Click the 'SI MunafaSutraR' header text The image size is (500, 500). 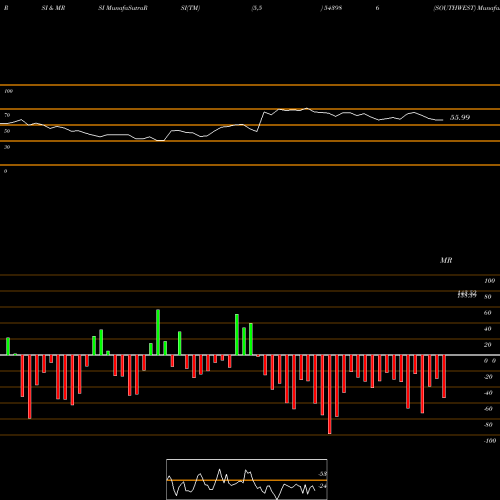click(123, 8)
